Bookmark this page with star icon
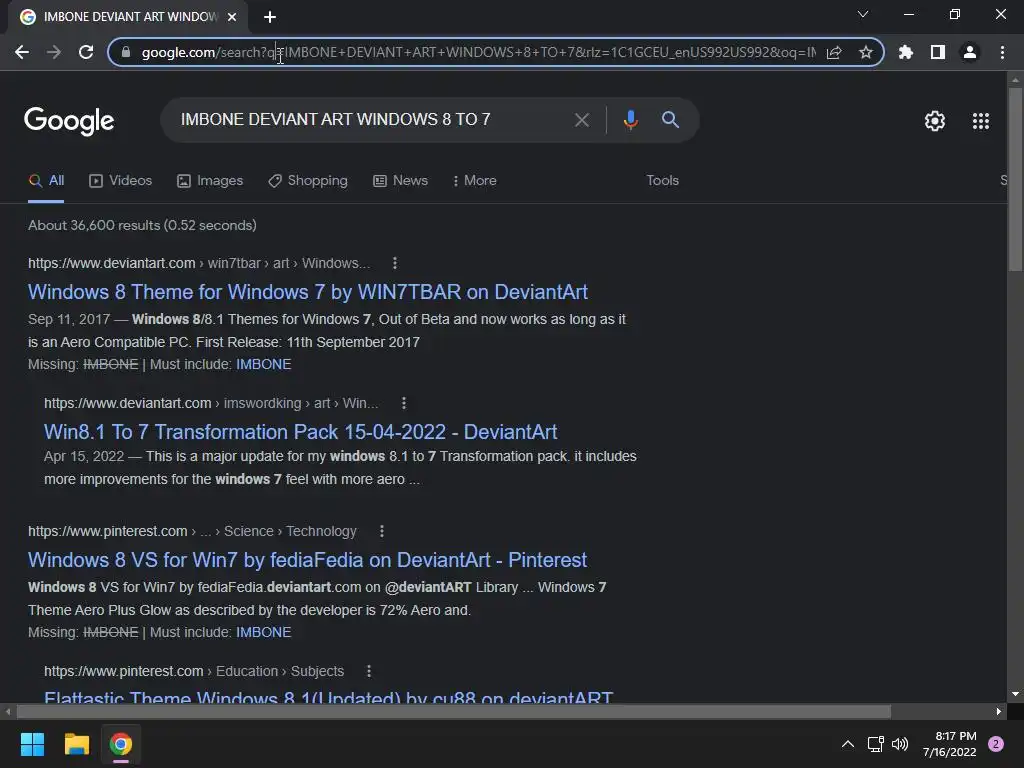Screen dimensions: 1024x768 pyautogui.click(x=866, y=52)
